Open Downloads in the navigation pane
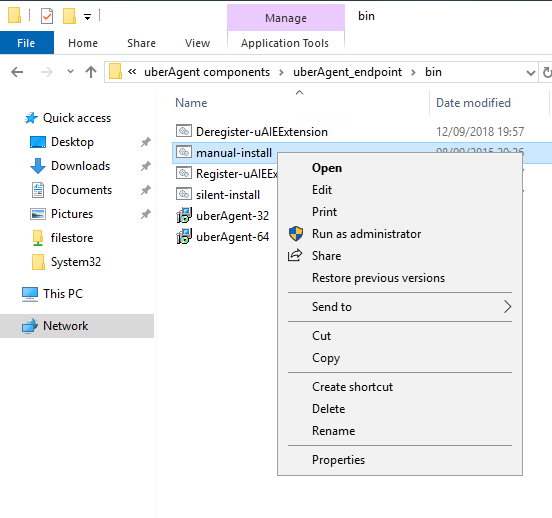The image size is (552, 518). click(x=81, y=166)
